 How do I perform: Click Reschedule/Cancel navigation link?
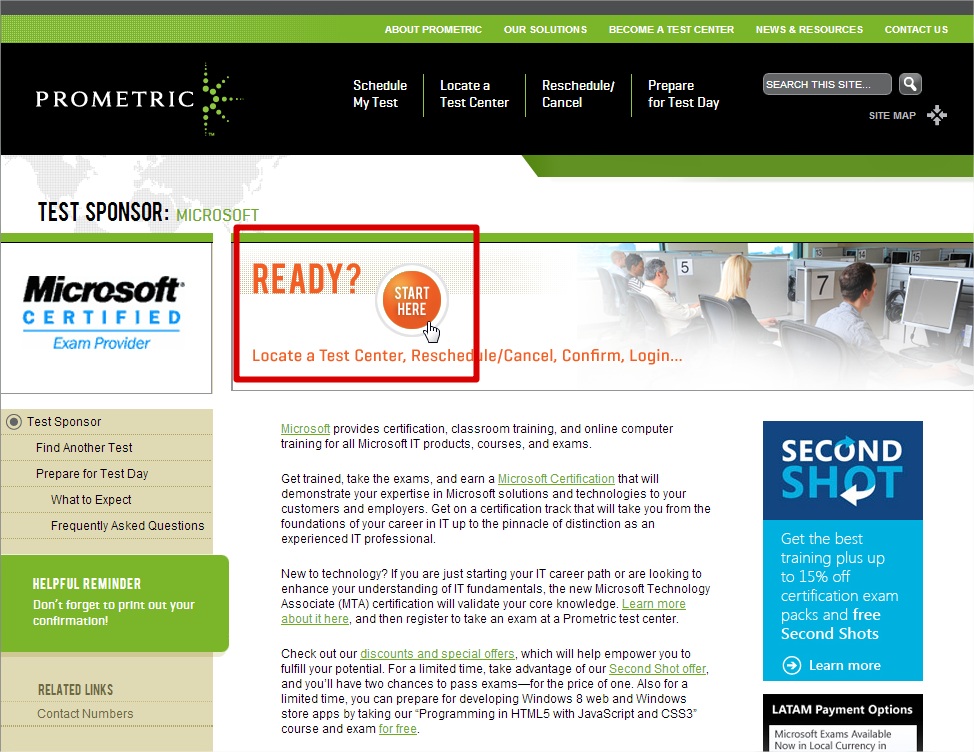tap(578, 94)
